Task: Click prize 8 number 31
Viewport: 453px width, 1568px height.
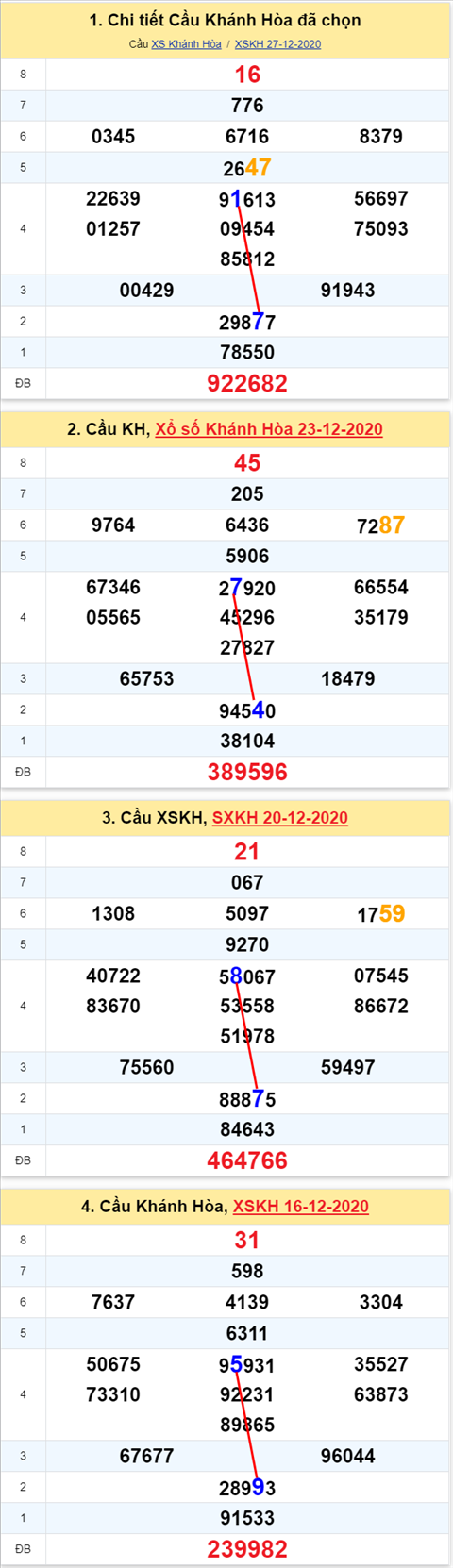Action: pyautogui.click(x=247, y=1241)
